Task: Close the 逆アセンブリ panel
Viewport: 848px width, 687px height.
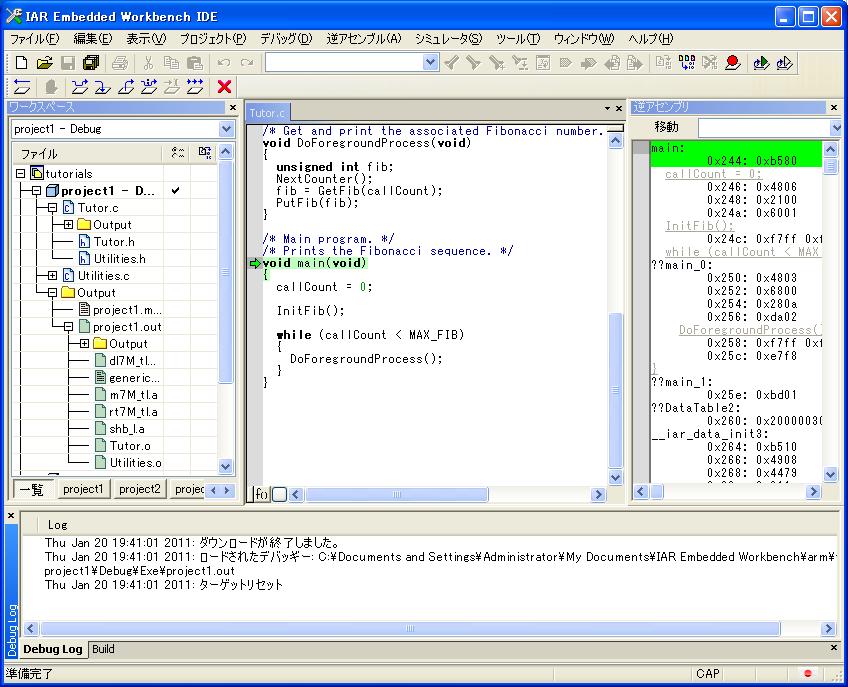Action: tap(834, 108)
